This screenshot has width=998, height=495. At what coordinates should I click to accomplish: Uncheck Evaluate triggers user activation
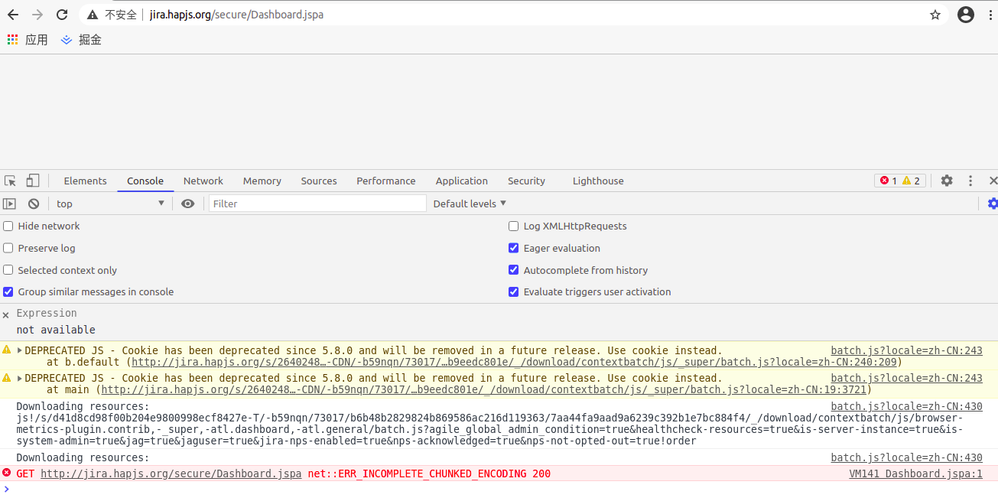514,292
